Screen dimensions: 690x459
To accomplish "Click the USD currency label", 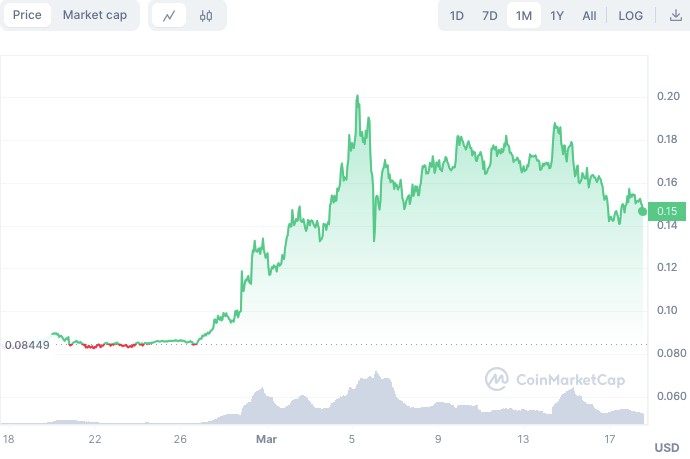I will pyautogui.click(x=666, y=446).
